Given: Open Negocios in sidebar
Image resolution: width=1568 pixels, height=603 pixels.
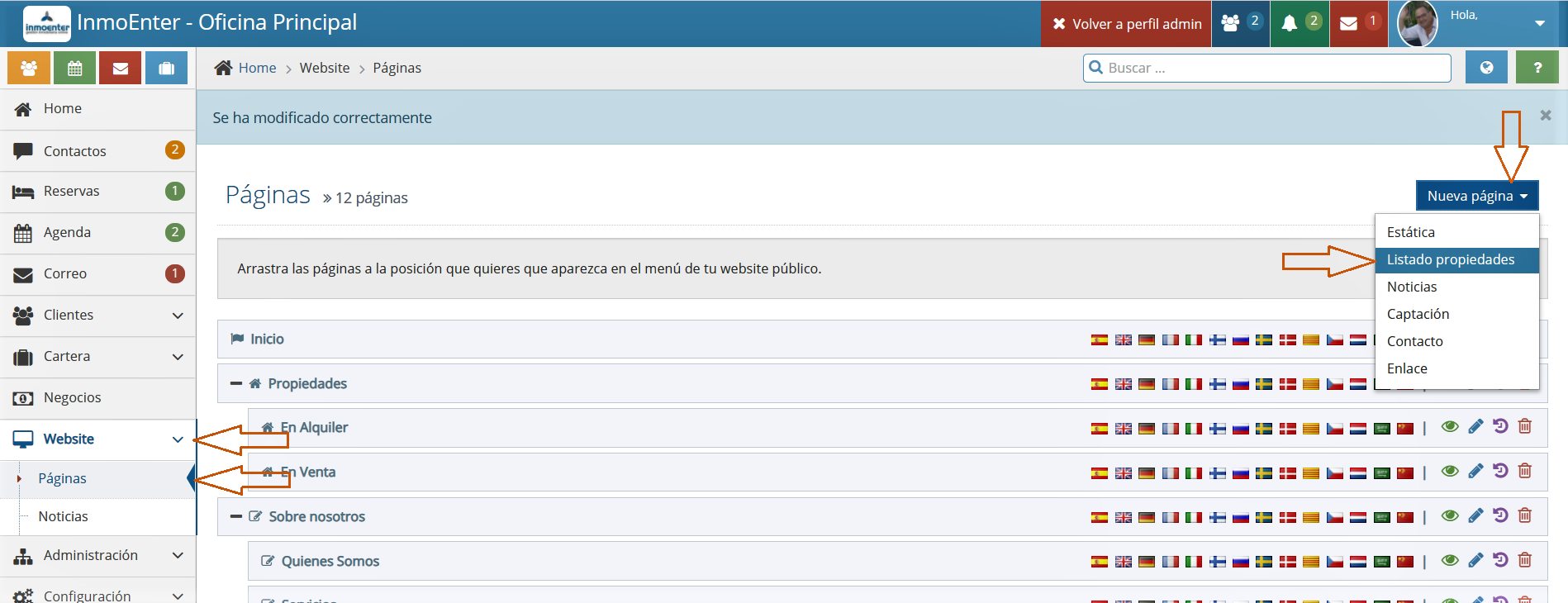Looking at the screenshot, I should pyautogui.click(x=97, y=398).
